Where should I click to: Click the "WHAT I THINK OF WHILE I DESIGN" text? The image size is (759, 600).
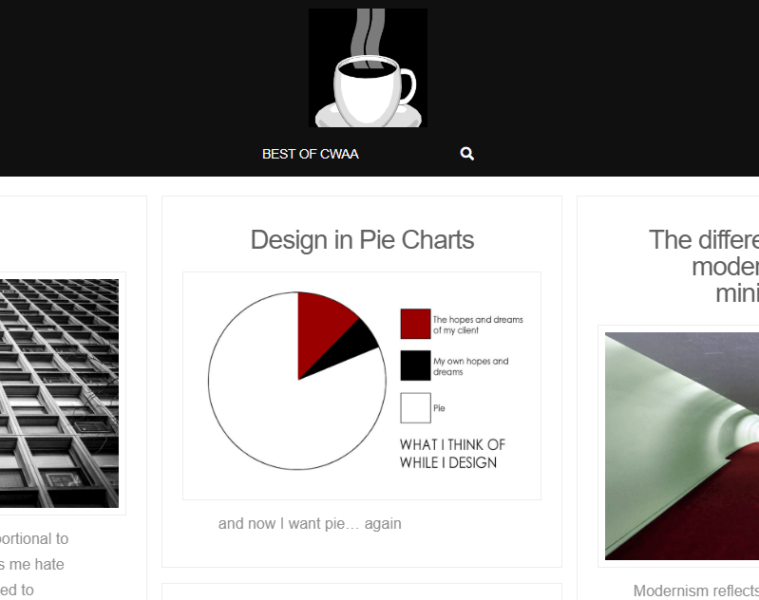tap(452, 453)
